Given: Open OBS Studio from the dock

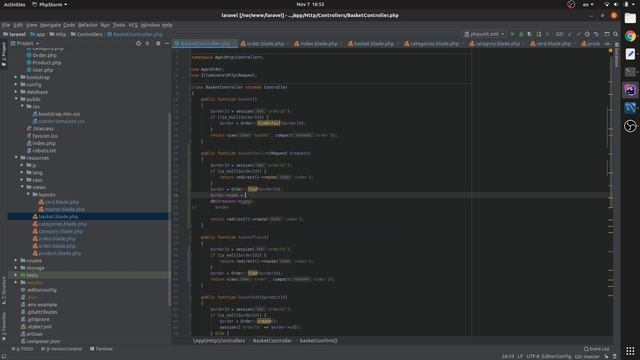Looking at the screenshot, I should 630,126.
